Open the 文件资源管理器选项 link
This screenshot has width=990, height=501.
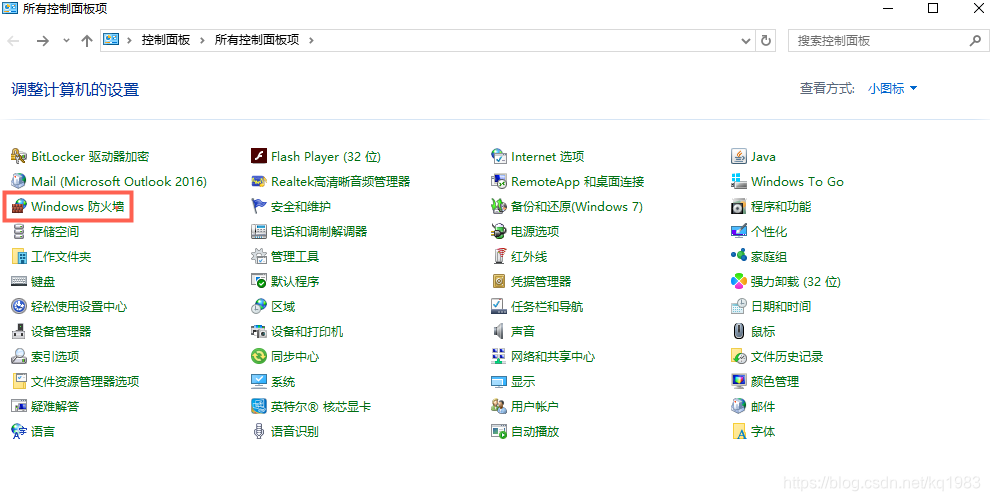(85, 382)
